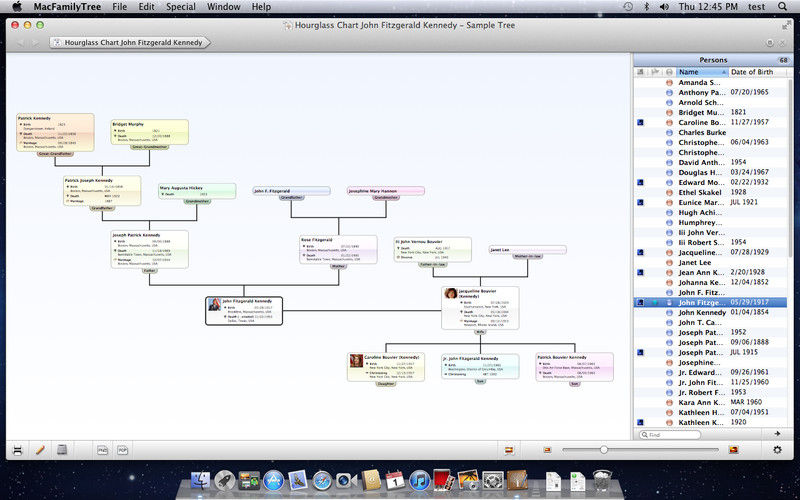Select Joseph Patrick Kennedy father box
The image size is (800, 500).
coord(149,249)
